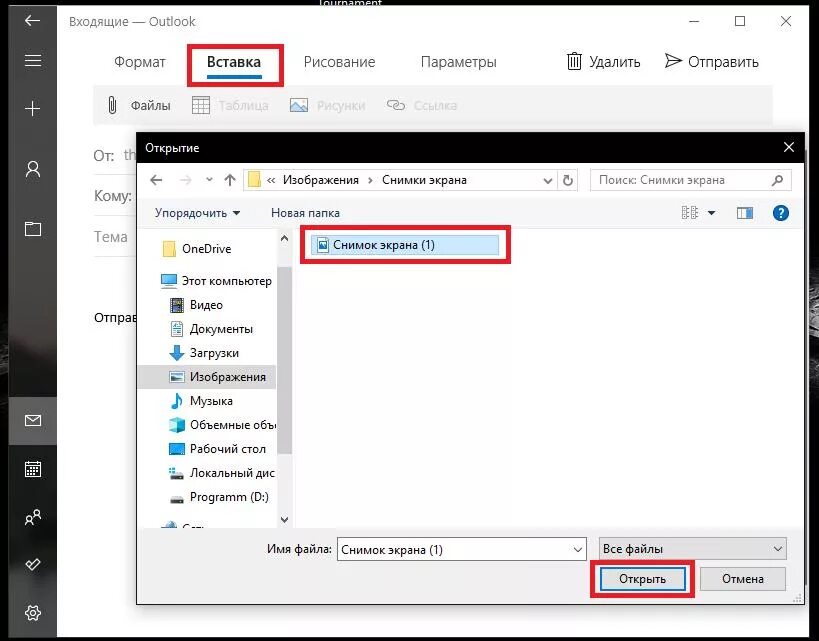The image size is (819, 641).
Task: Switch to Формат tab
Action: [x=139, y=62]
